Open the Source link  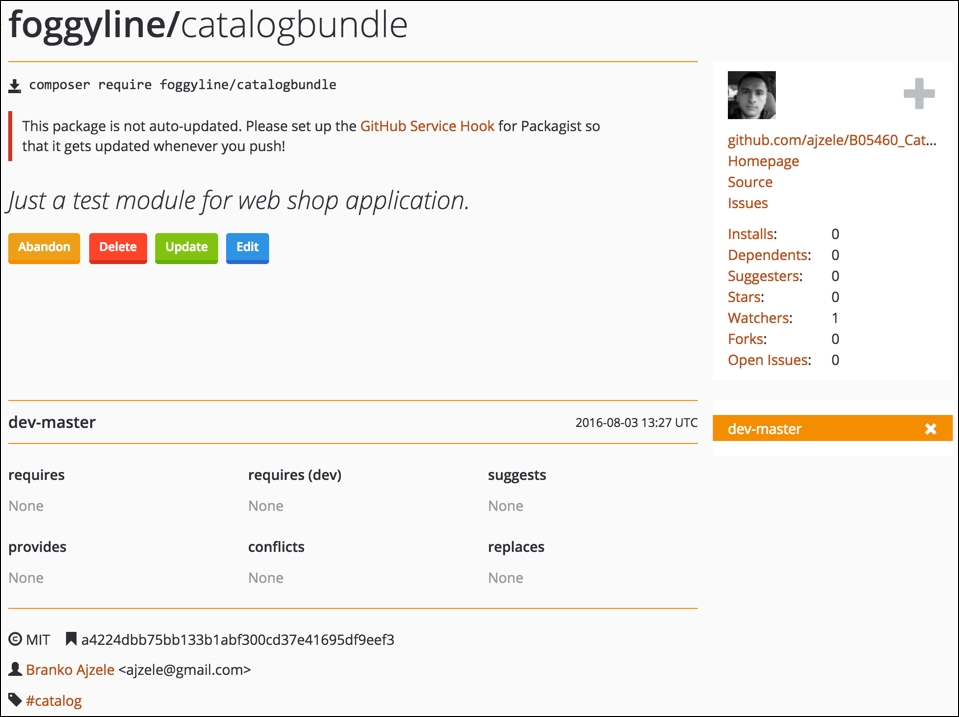point(750,182)
